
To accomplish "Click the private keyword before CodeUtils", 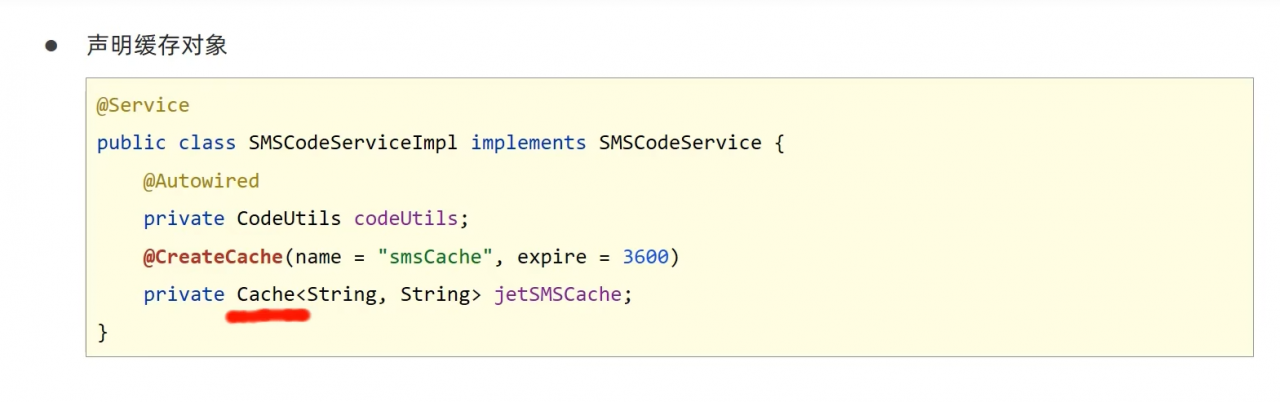I will (x=184, y=219).
